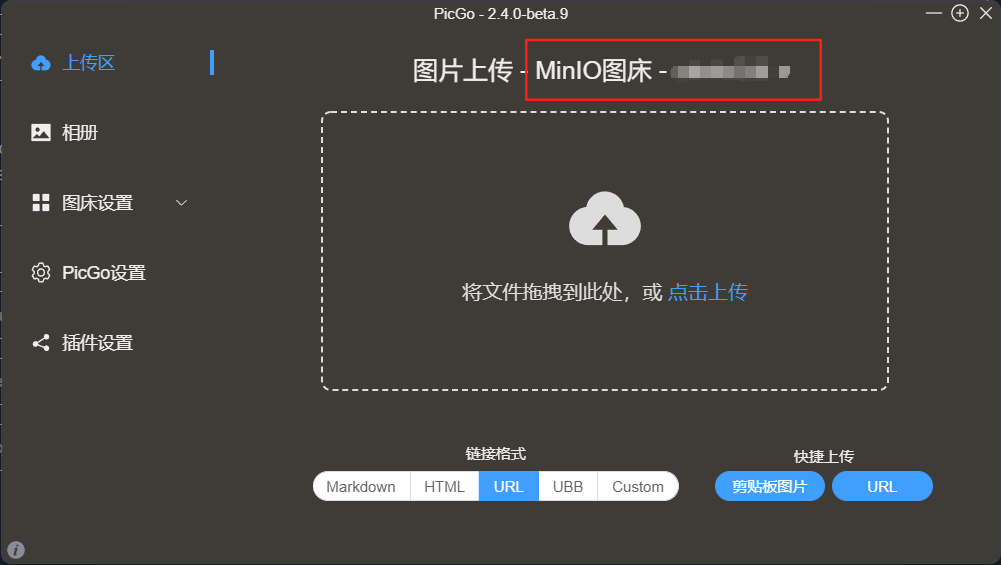Pick URL in the 链接格式 selector
This screenshot has width=1001, height=565.
[509, 487]
